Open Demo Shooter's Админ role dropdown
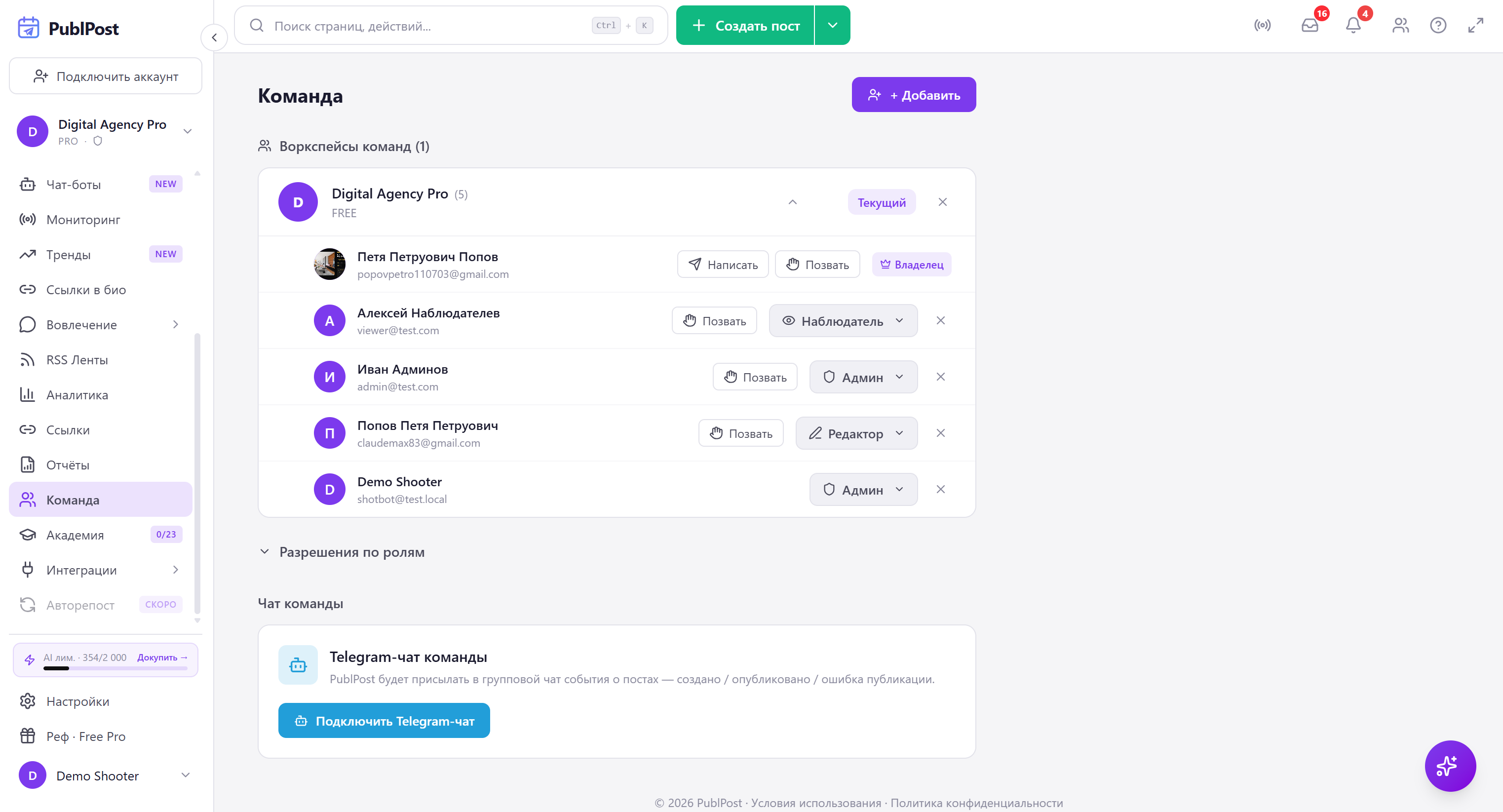Image resolution: width=1503 pixels, height=812 pixels. [863, 489]
